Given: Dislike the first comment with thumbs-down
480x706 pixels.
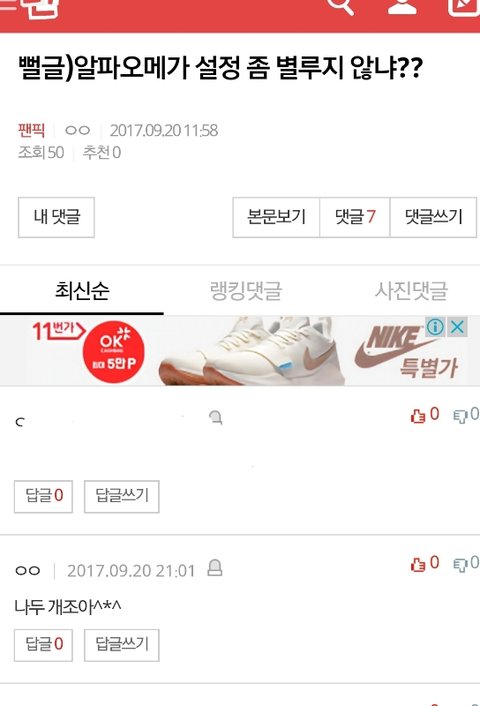Looking at the screenshot, I should [x=466, y=414].
